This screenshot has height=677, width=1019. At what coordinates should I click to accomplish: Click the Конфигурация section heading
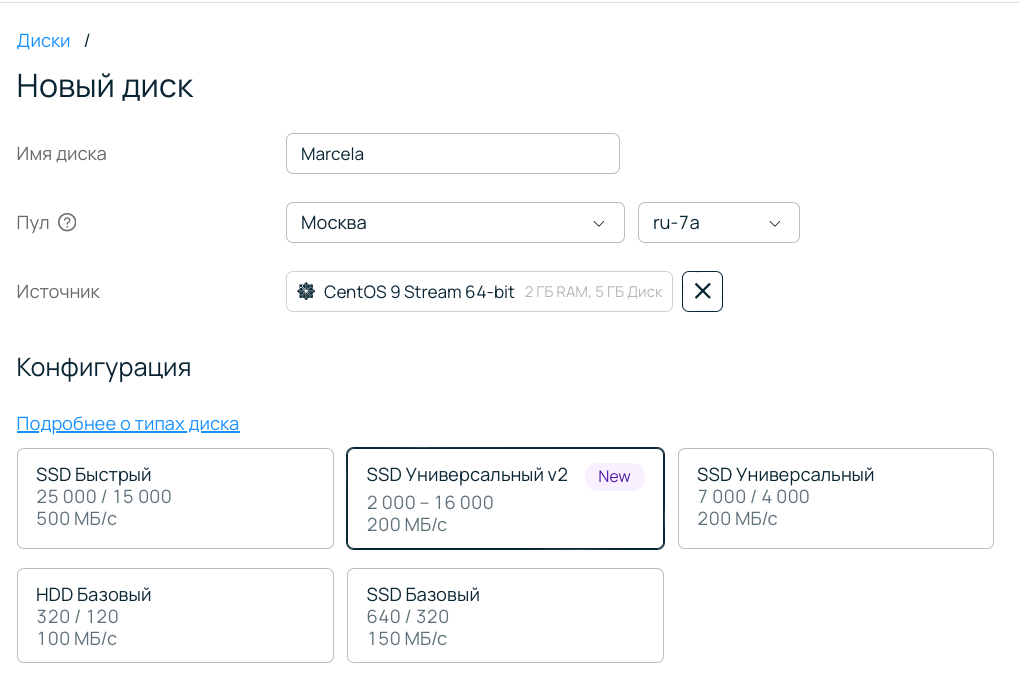[x=104, y=367]
